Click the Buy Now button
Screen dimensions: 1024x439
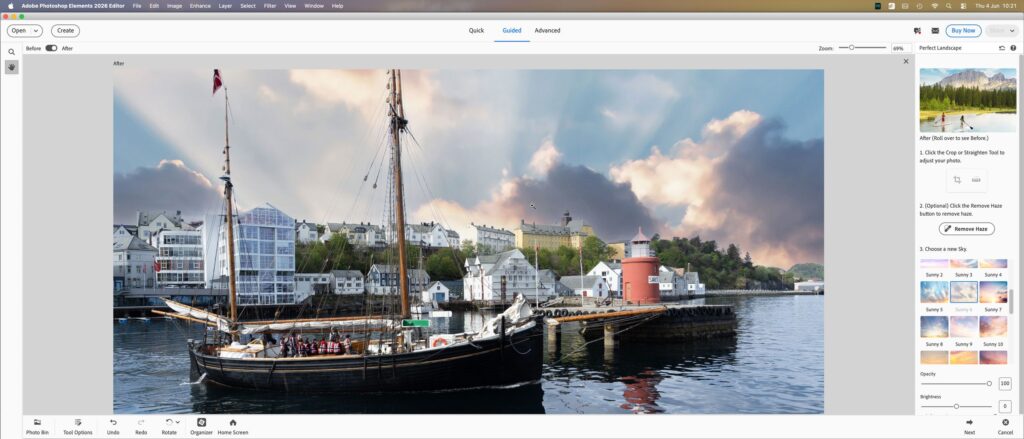[963, 31]
